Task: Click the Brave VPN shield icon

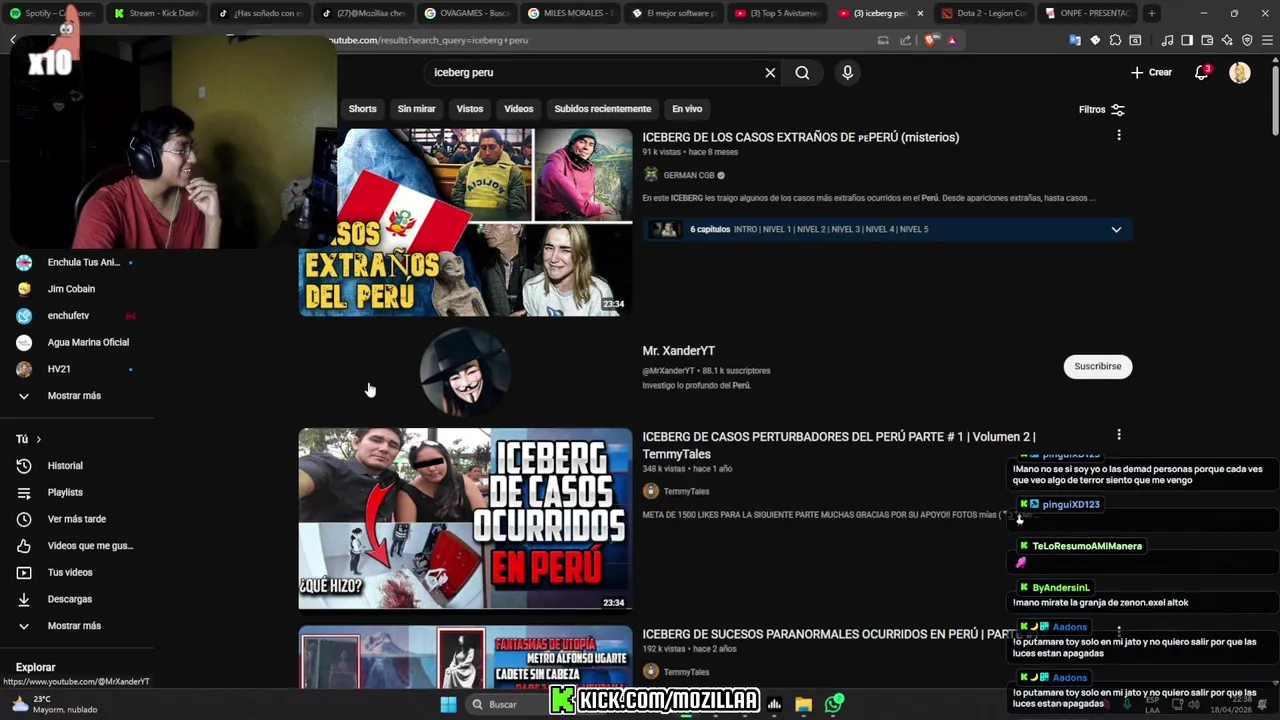Action: (1247, 40)
